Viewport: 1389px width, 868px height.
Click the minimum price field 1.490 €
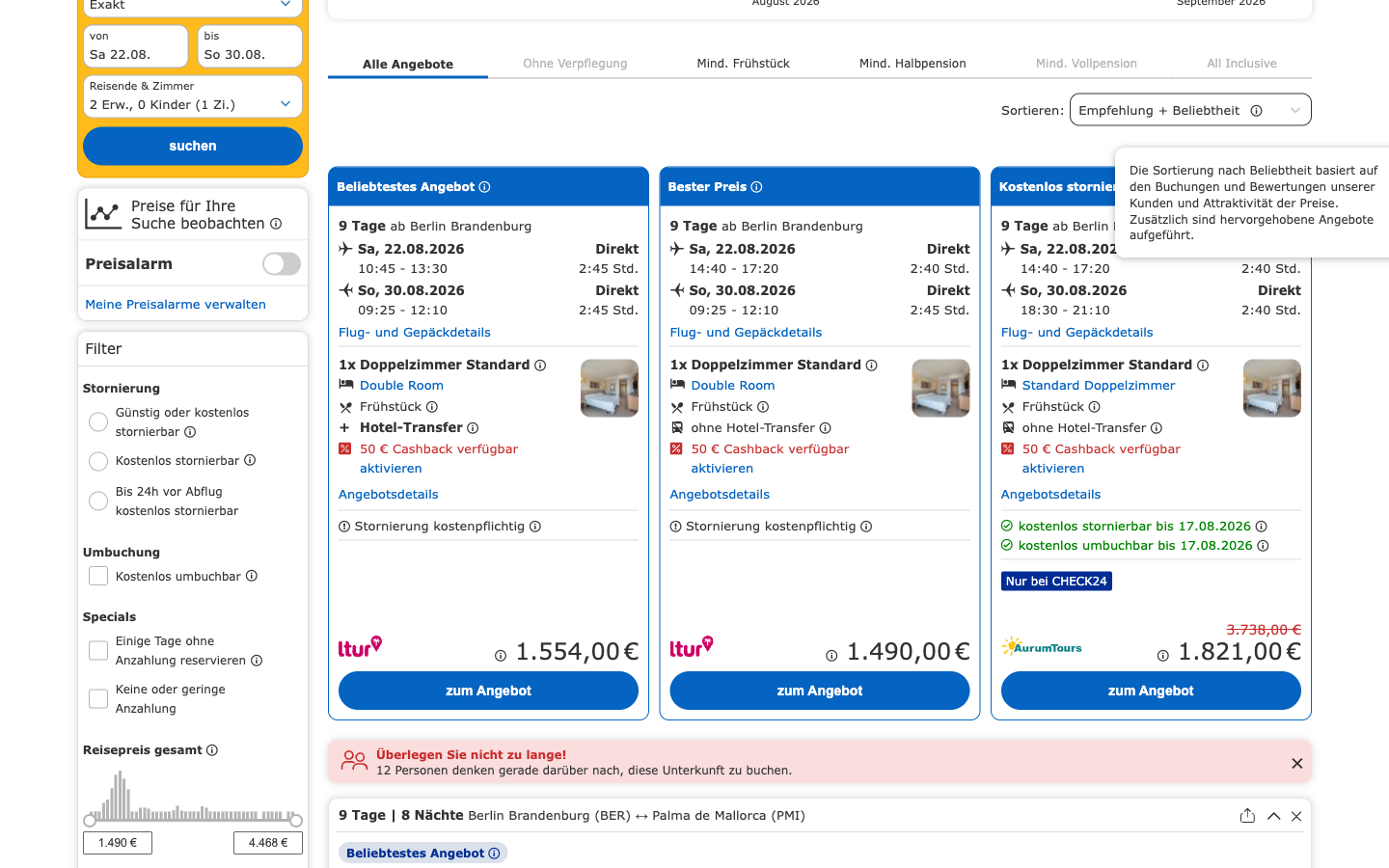[x=118, y=843]
